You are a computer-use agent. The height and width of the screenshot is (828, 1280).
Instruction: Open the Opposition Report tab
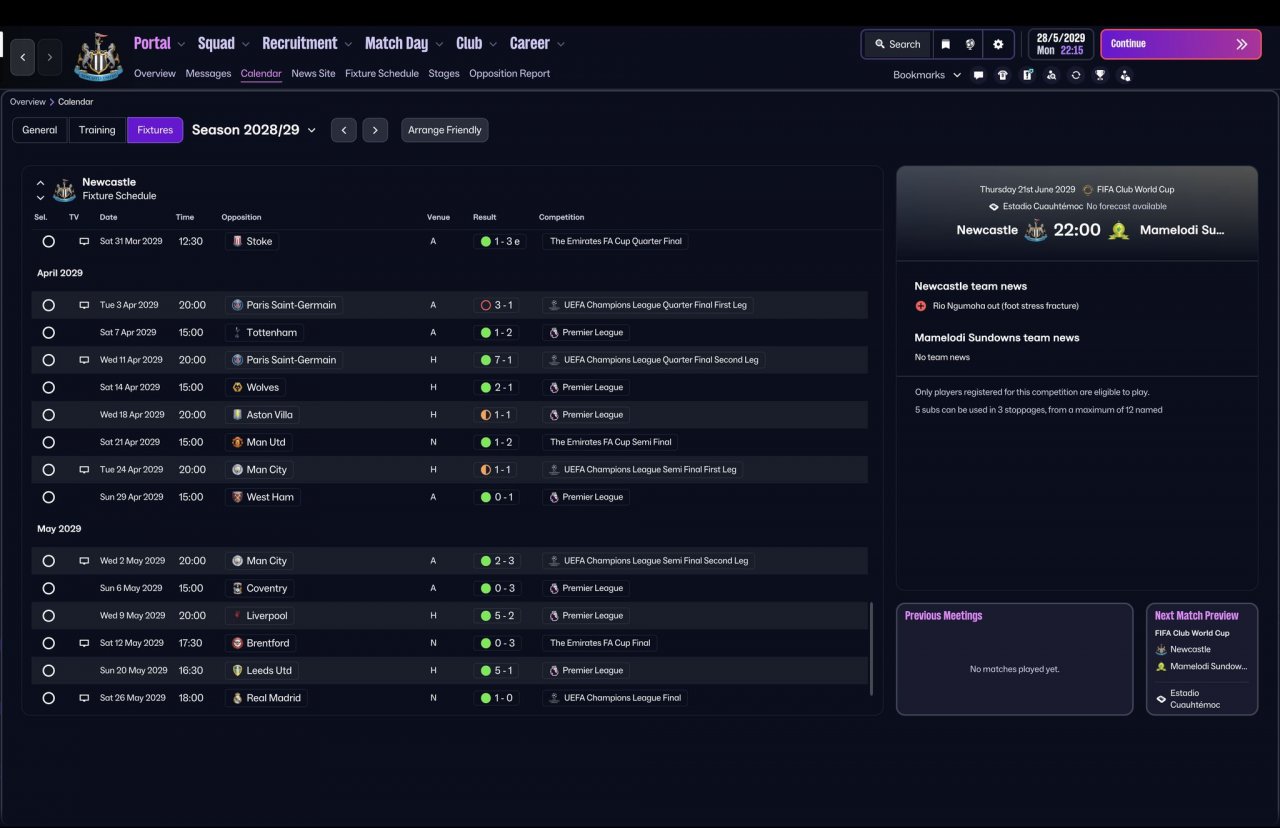tap(509, 74)
